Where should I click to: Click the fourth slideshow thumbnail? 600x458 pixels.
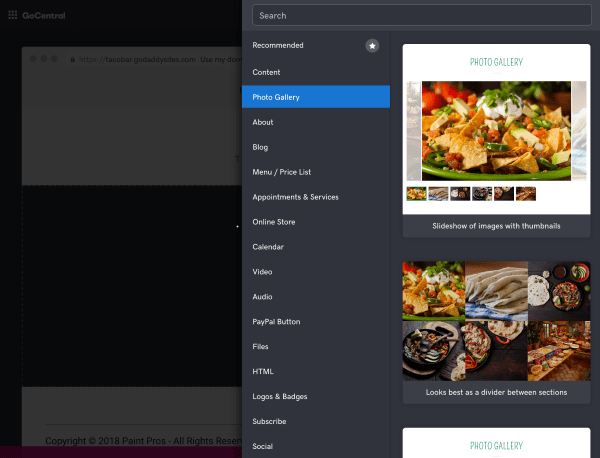click(x=482, y=194)
